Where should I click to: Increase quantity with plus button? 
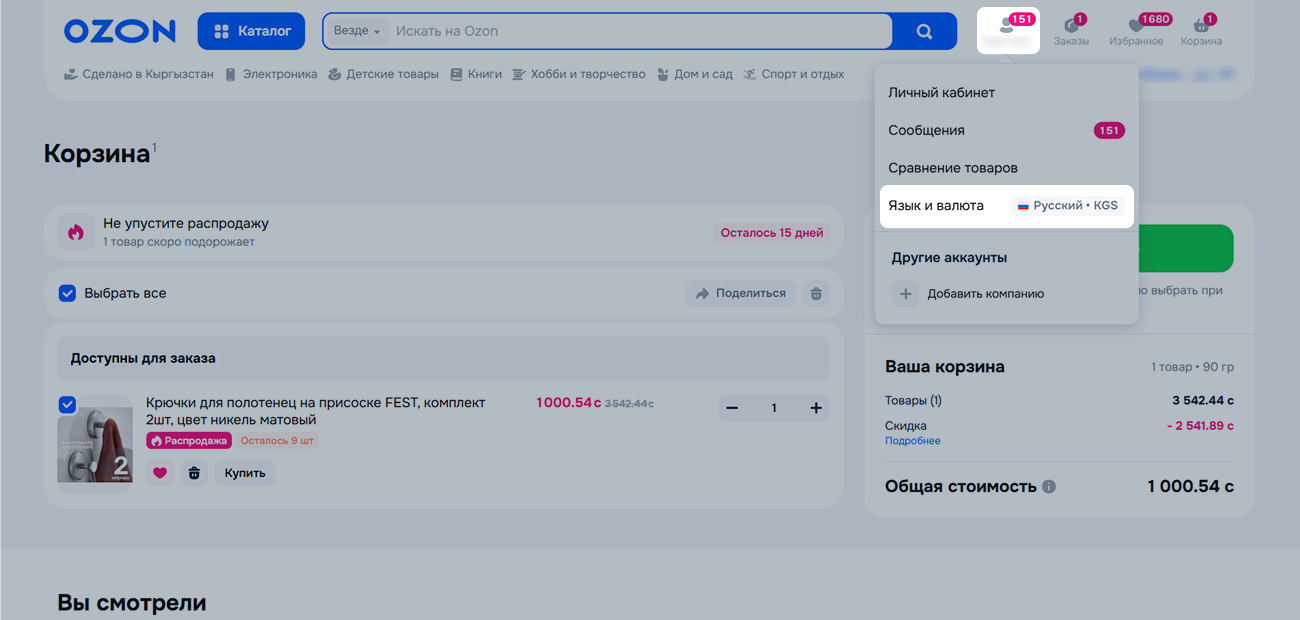point(816,408)
